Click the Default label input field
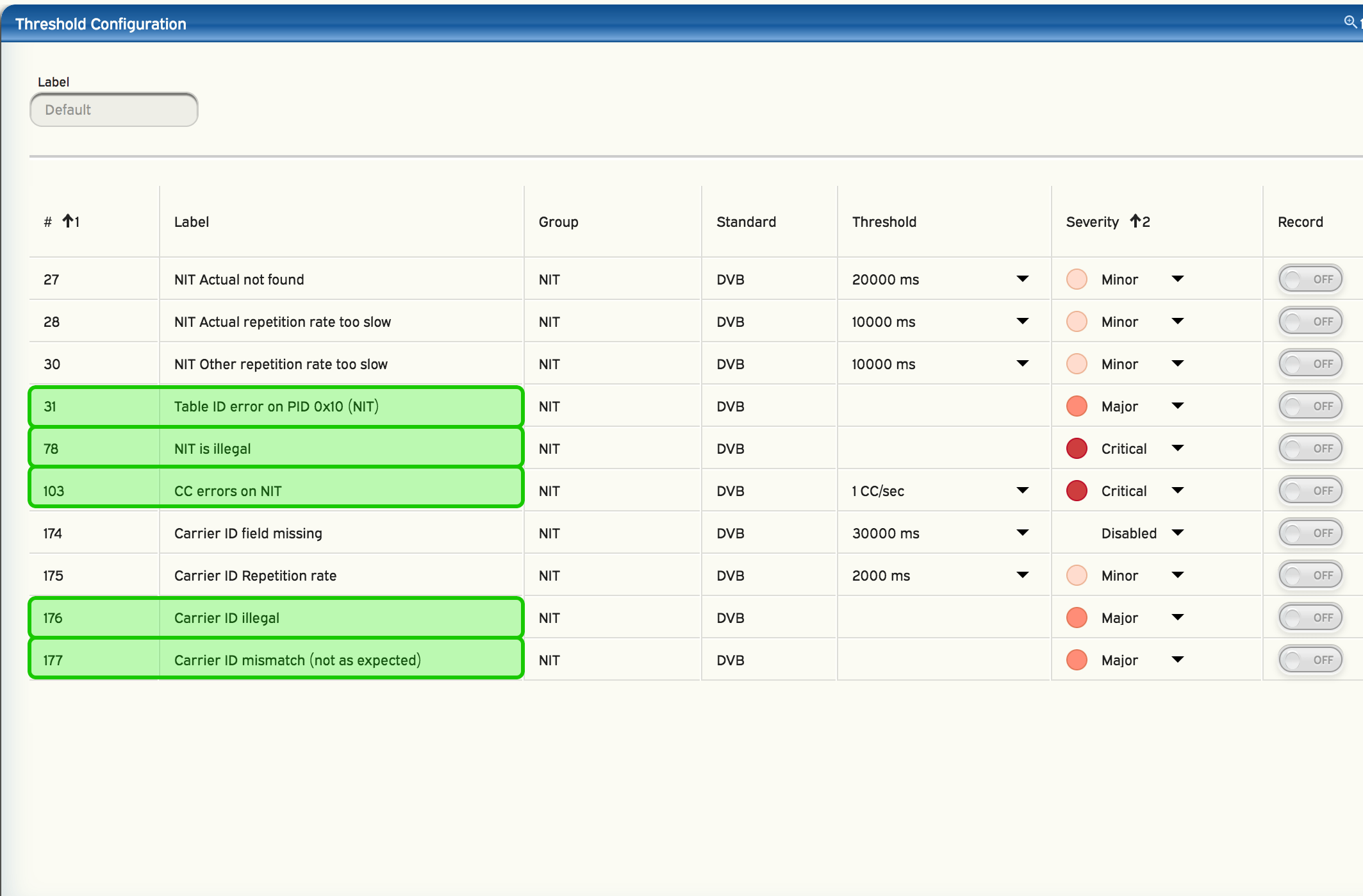The image size is (1363, 896). 114,110
